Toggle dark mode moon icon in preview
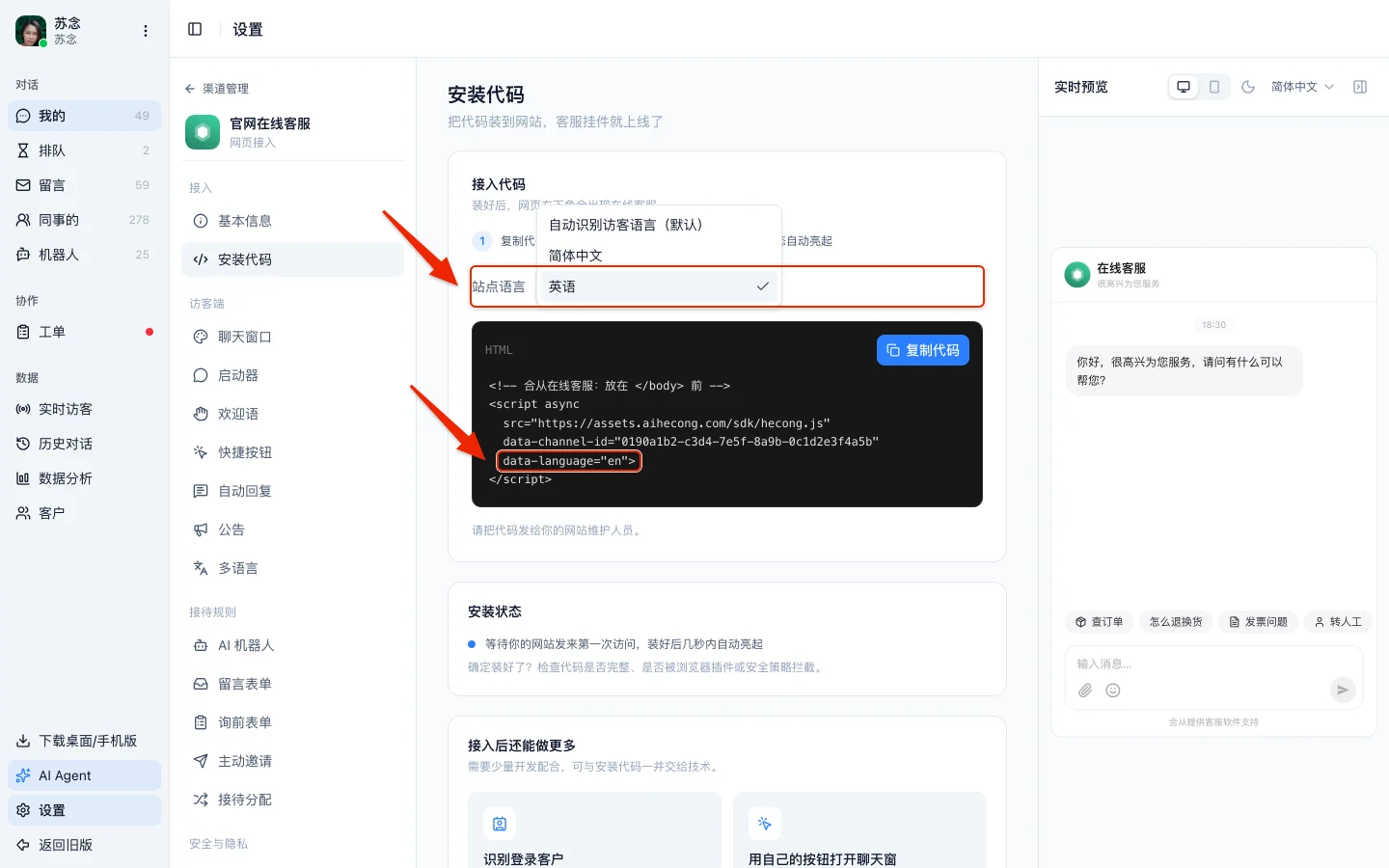The height and width of the screenshot is (868, 1389). tap(1248, 87)
